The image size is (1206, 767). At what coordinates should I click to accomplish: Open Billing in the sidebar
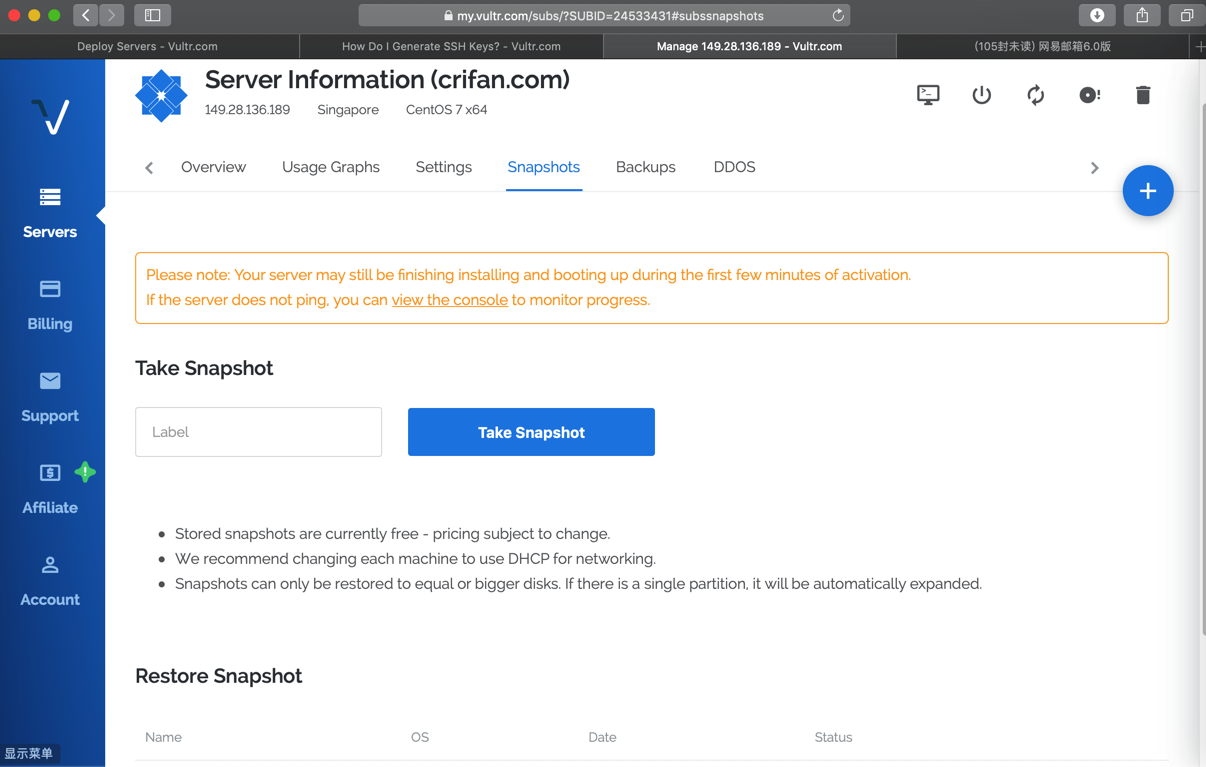coord(50,304)
